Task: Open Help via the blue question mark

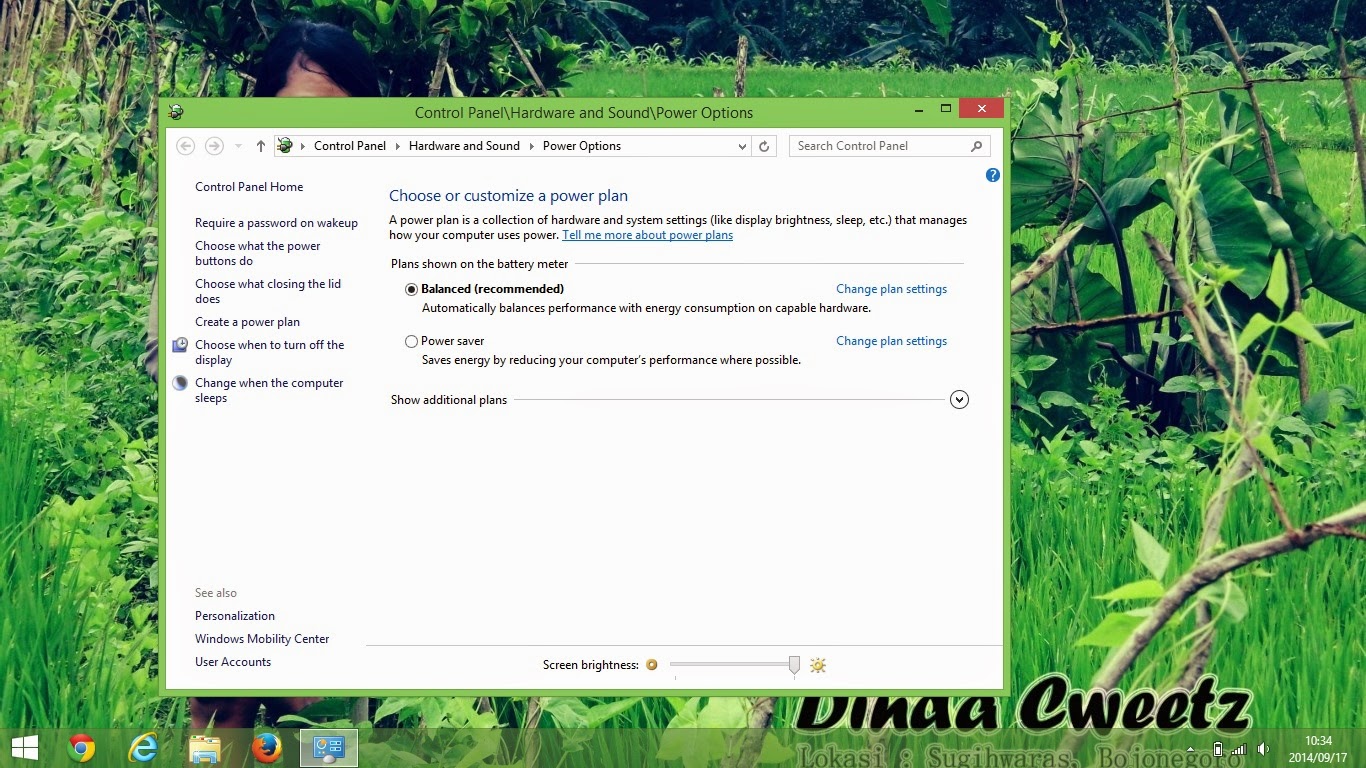Action: 992,175
